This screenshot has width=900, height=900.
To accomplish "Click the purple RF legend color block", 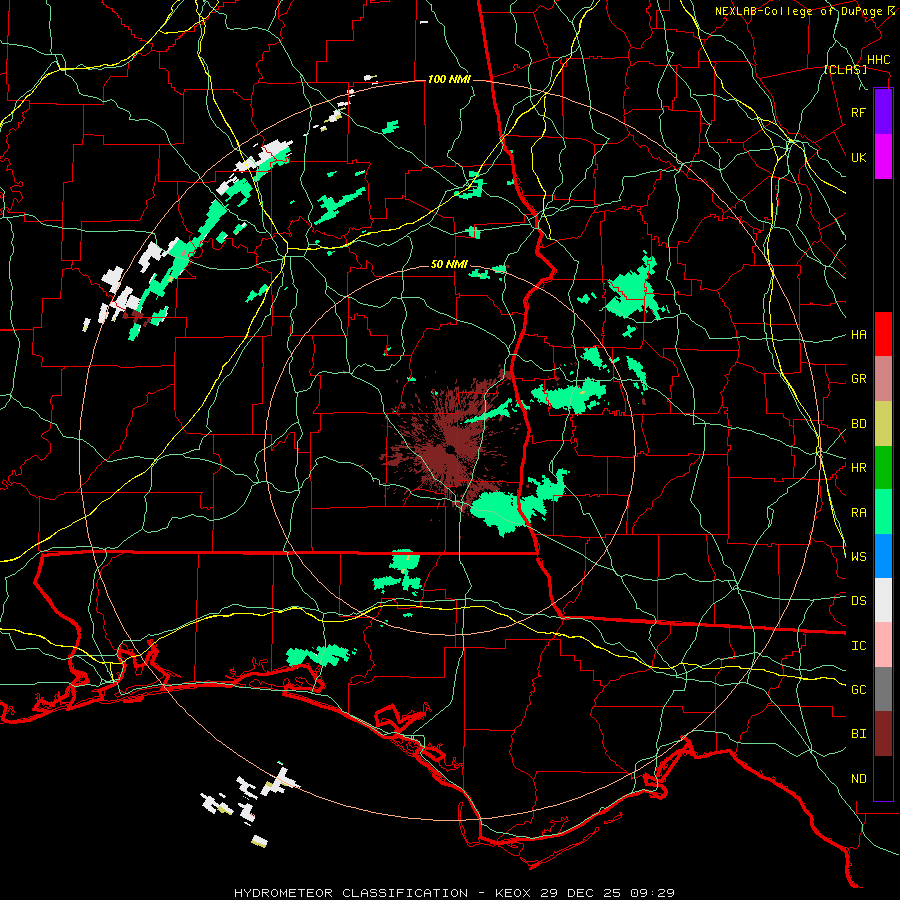I will (883, 112).
